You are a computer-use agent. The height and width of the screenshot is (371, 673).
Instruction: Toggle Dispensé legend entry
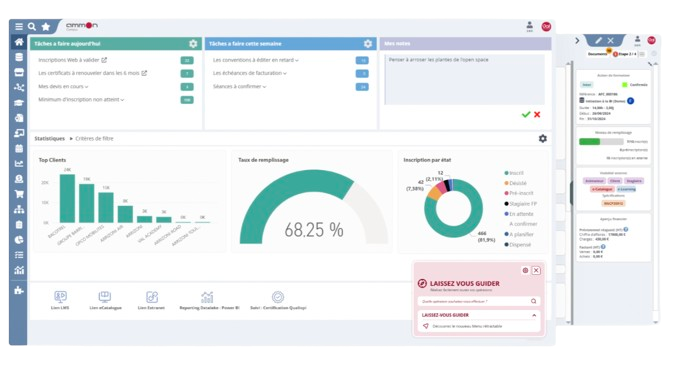517,245
